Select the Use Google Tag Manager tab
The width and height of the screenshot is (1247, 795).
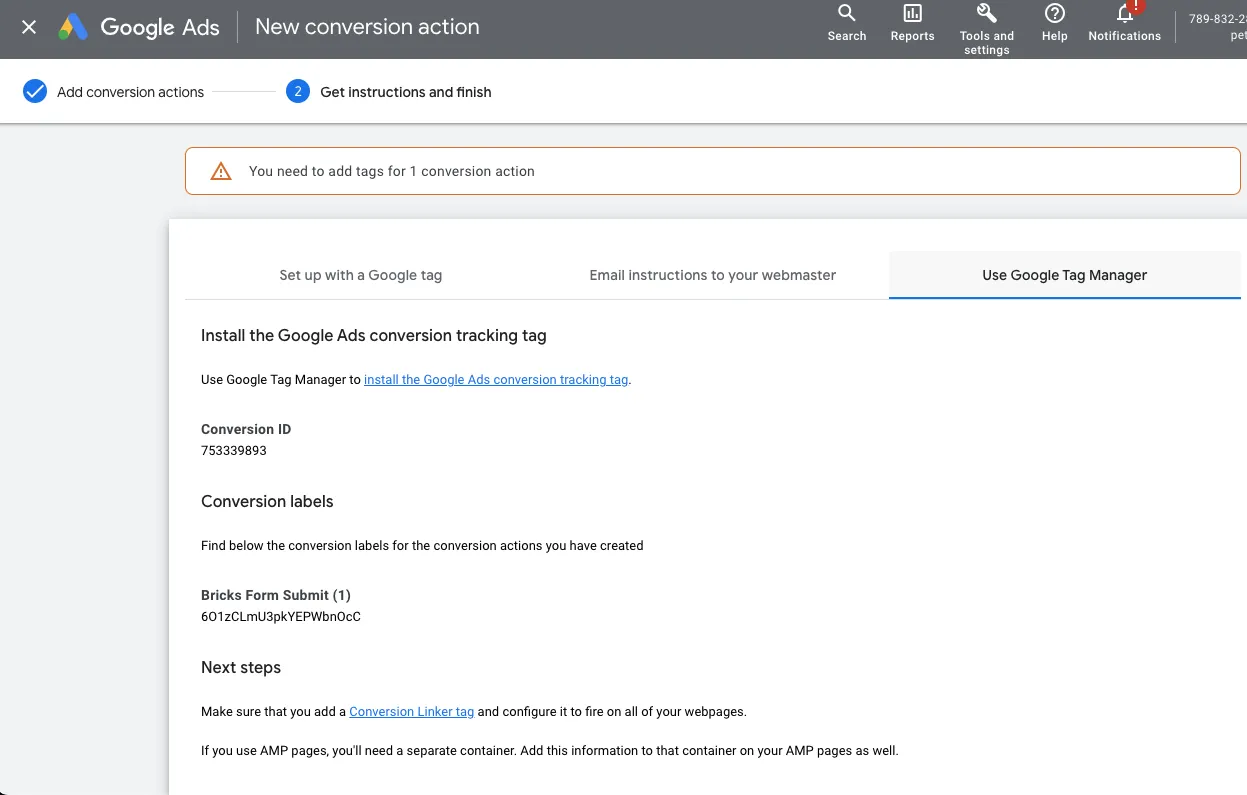(1064, 275)
